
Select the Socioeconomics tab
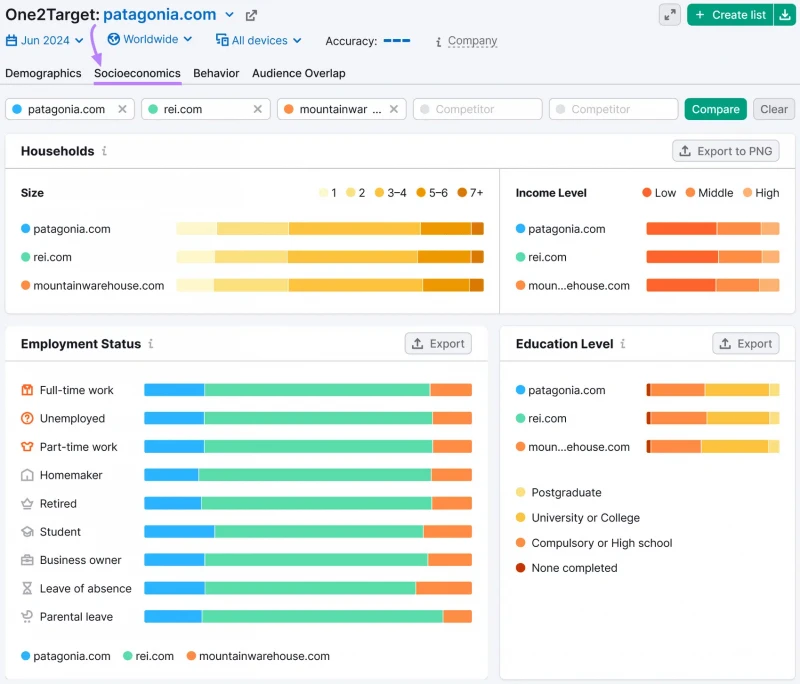pos(137,73)
